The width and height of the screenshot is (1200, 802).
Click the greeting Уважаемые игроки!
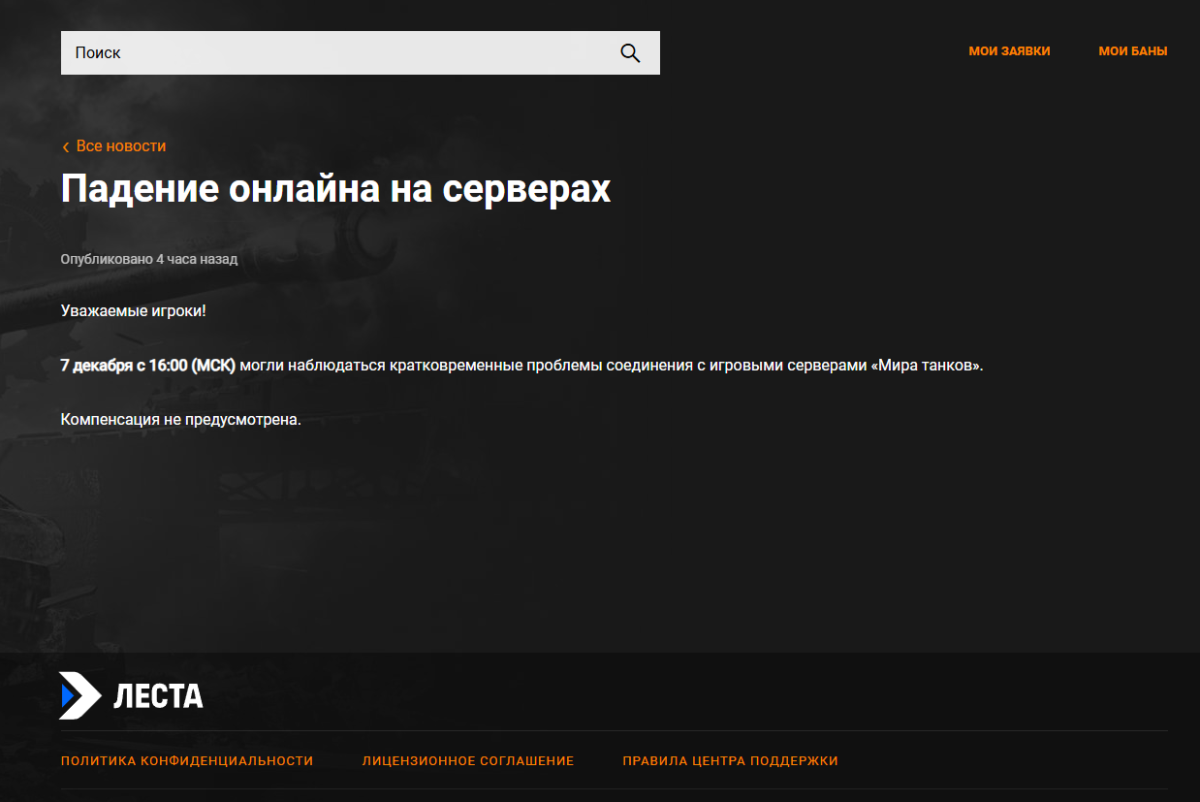(133, 311)
